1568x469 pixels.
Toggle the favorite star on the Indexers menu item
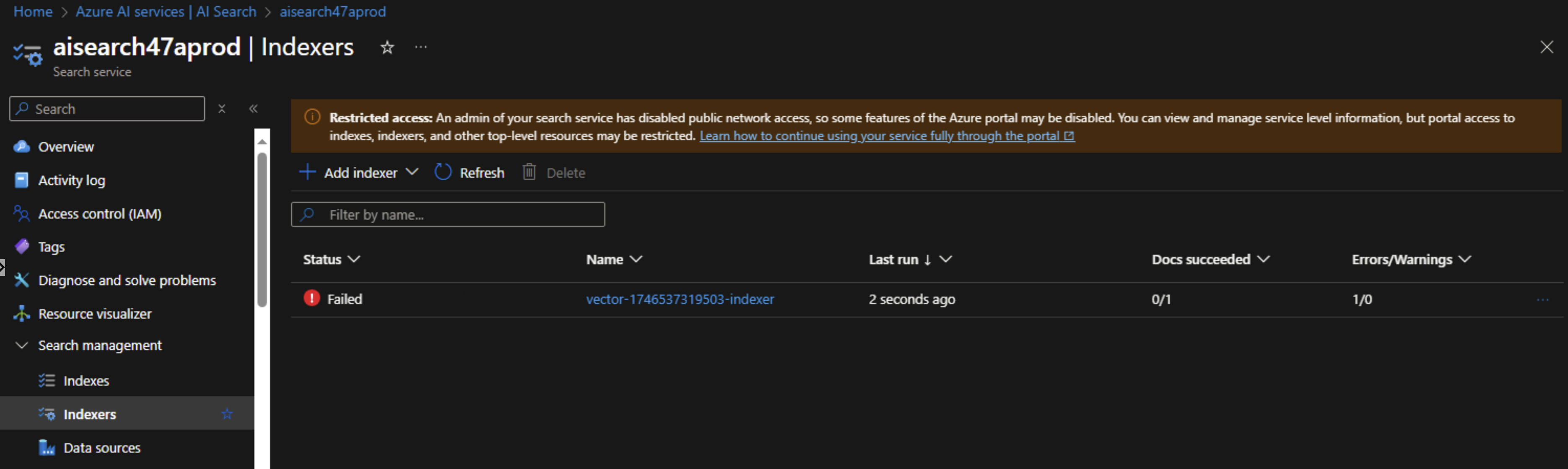[227, 414]
